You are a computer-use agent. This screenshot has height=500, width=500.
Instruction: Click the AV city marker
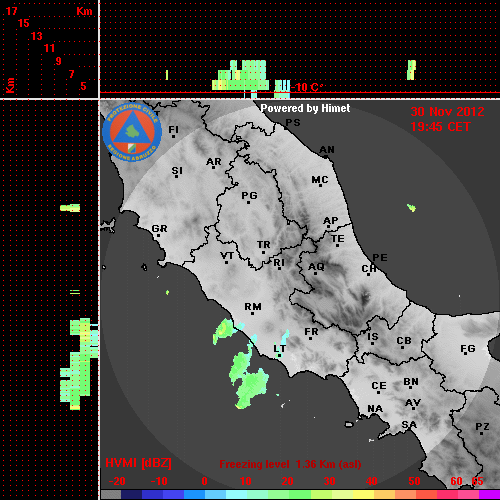(413, 405)
